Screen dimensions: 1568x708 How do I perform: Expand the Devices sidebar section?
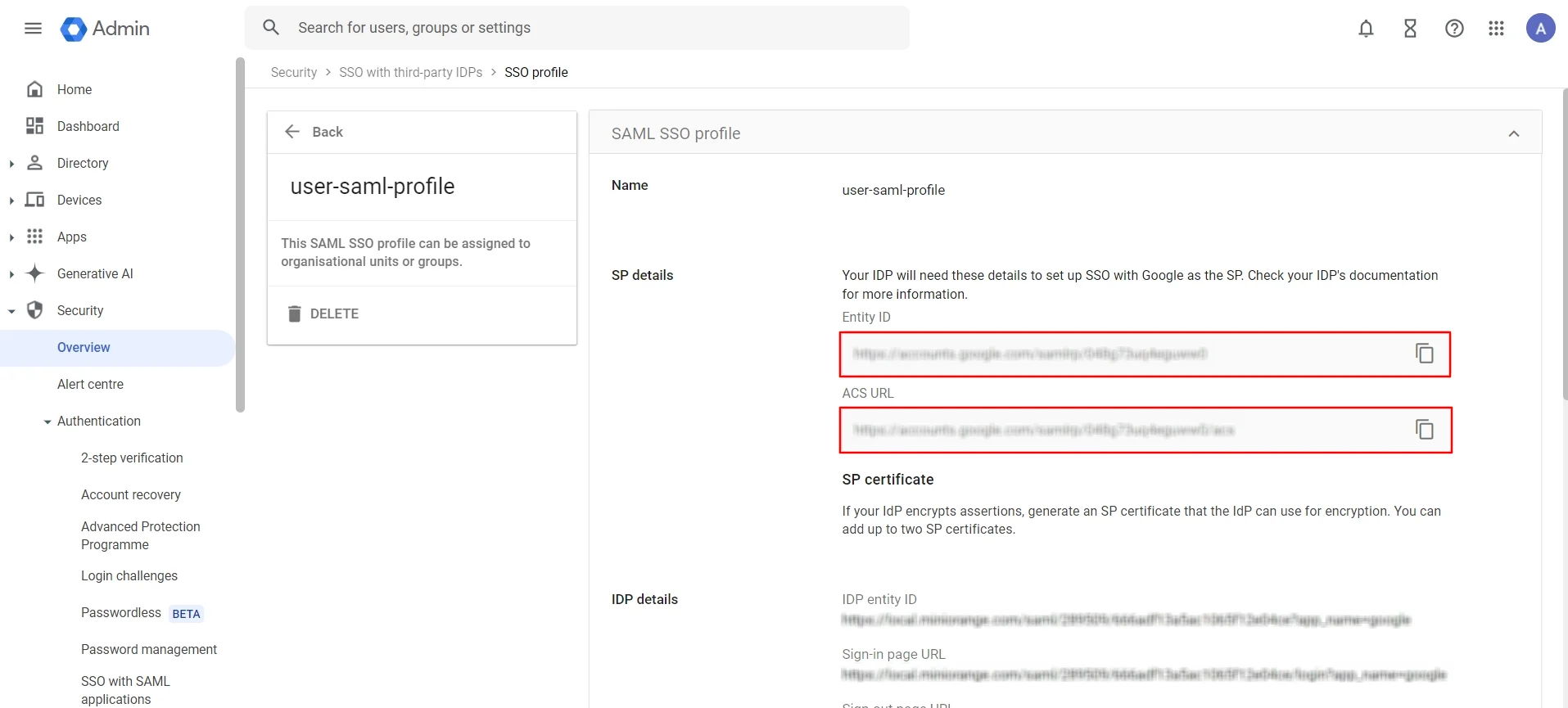(11, 200)
